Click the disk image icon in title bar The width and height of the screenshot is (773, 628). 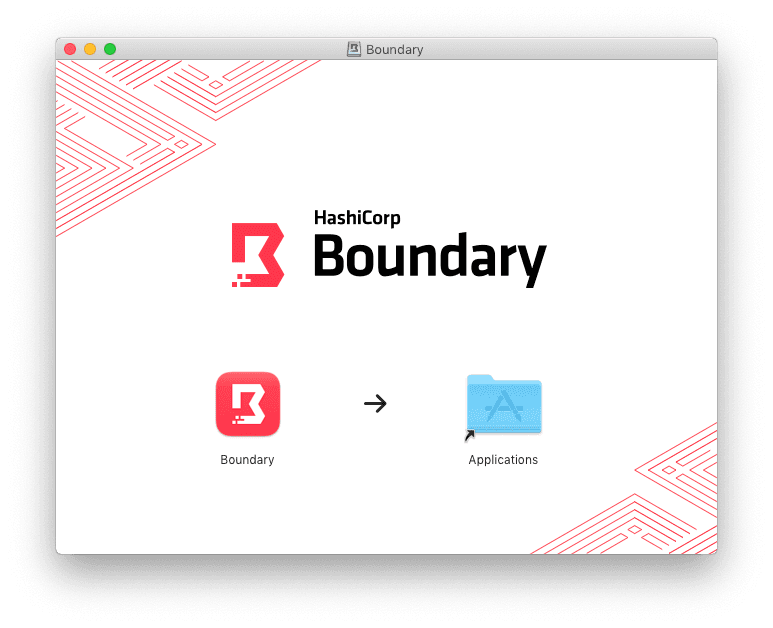[354, 49]
